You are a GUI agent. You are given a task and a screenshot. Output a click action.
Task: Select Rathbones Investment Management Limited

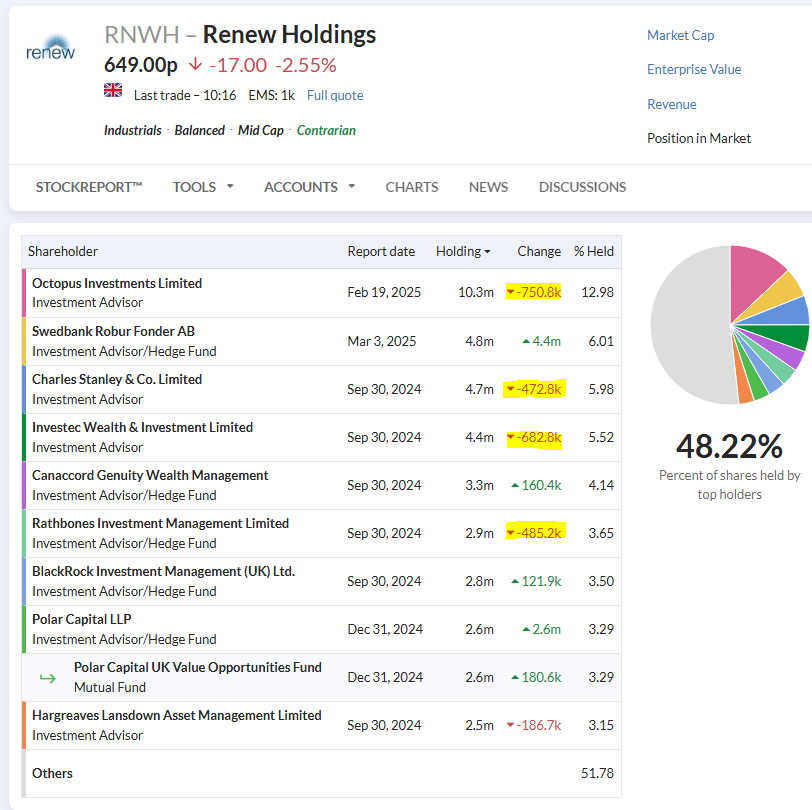[161, 524]
